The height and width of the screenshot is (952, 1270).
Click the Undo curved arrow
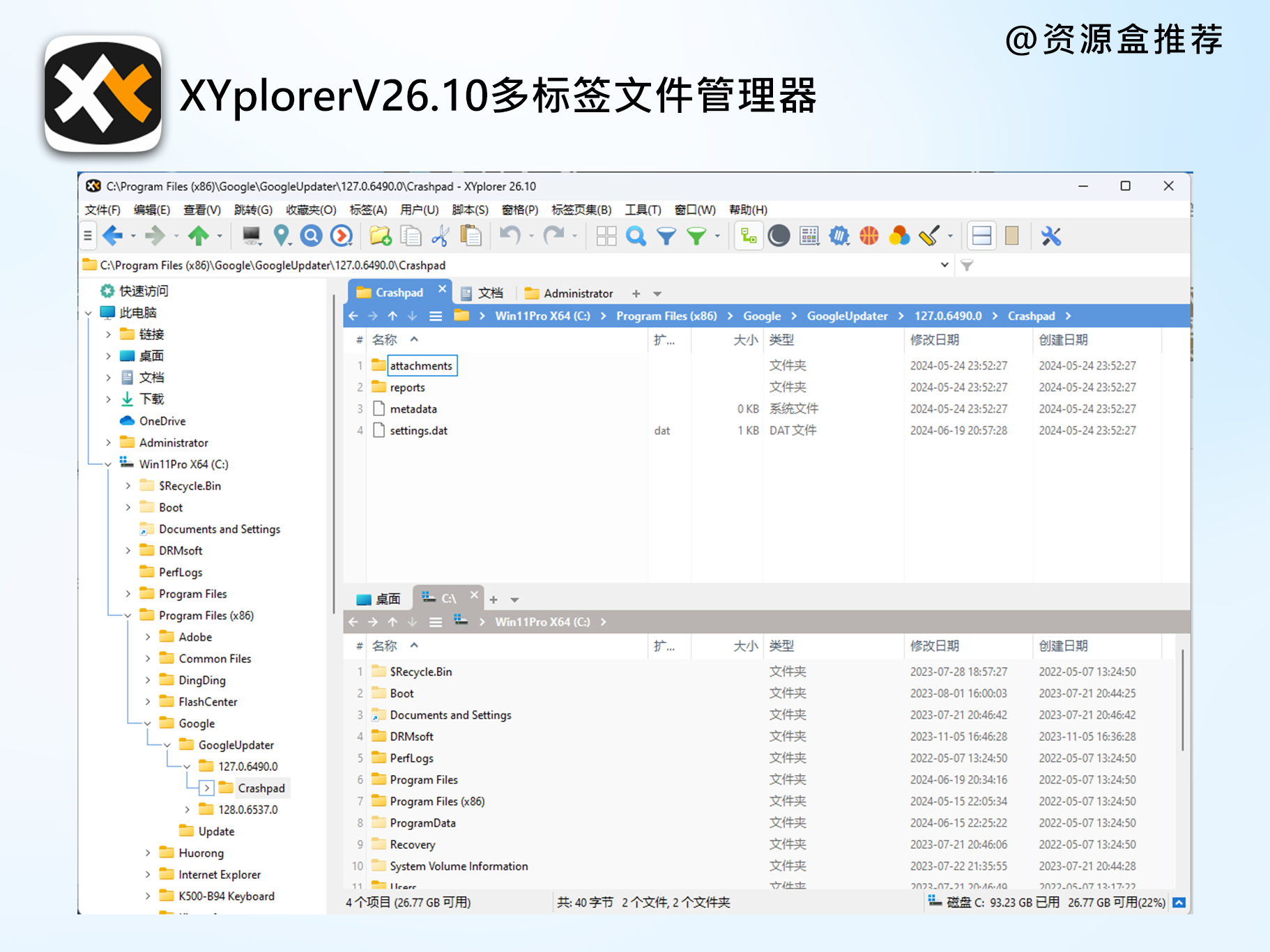[x=510, y=236]
